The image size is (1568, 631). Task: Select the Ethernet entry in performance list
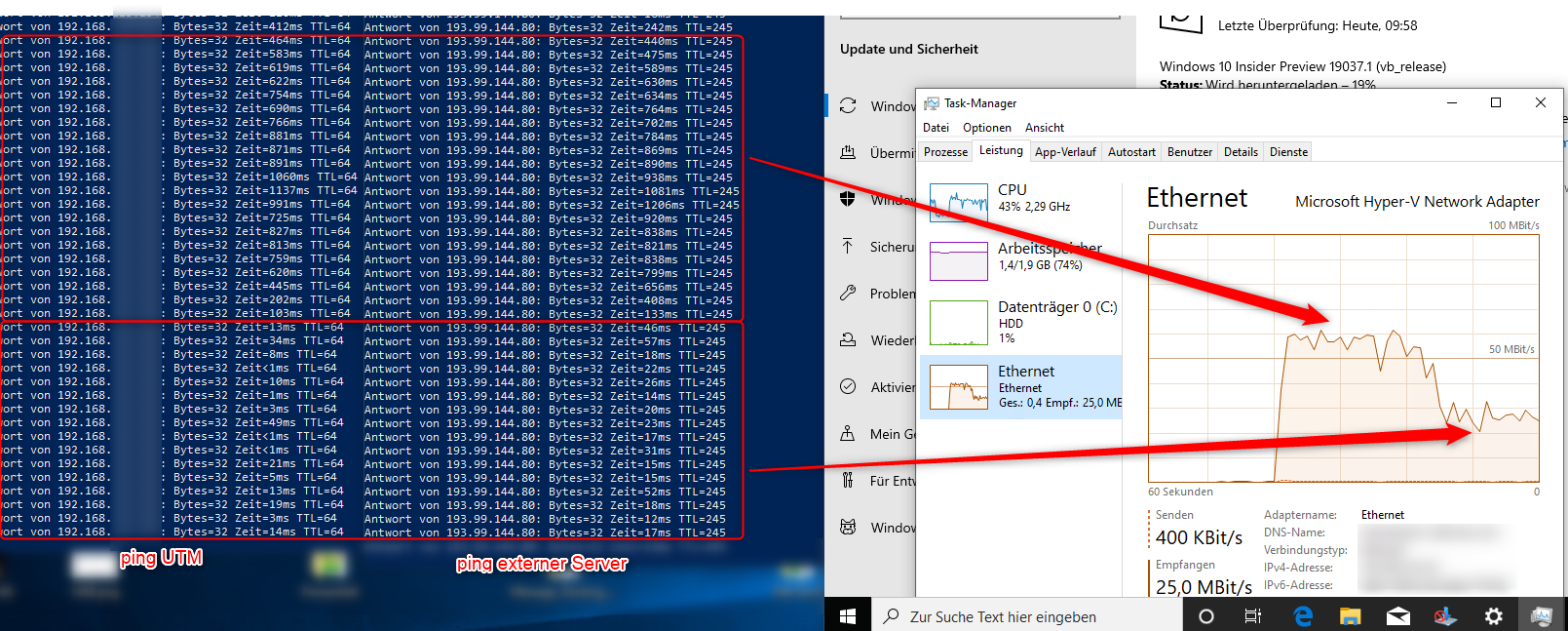[1021, 387]
